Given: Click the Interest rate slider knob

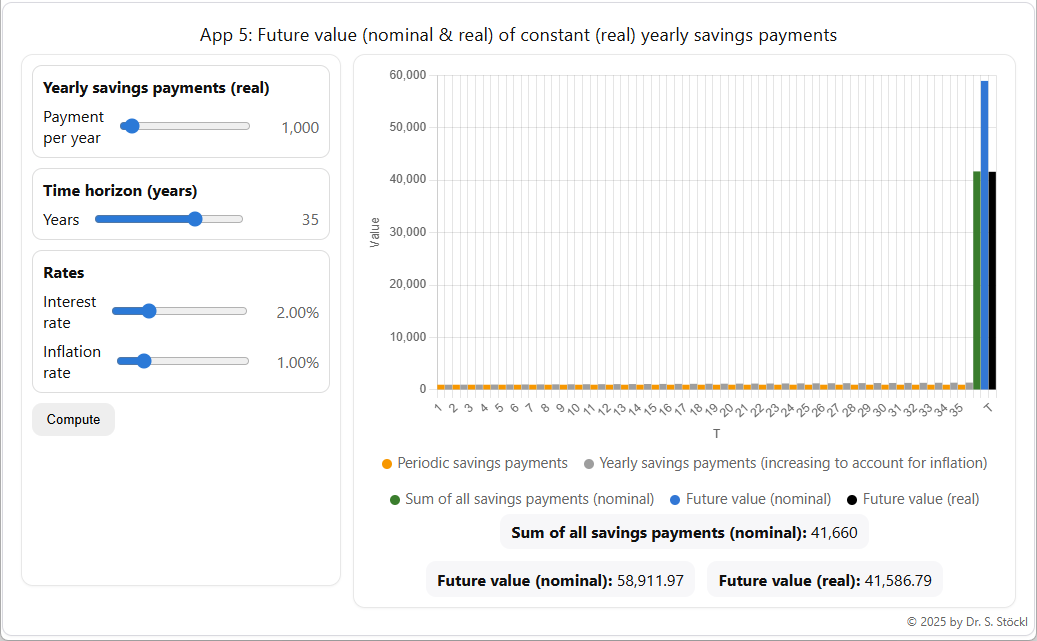Looking at the screenshot, I should pos(150,311).
